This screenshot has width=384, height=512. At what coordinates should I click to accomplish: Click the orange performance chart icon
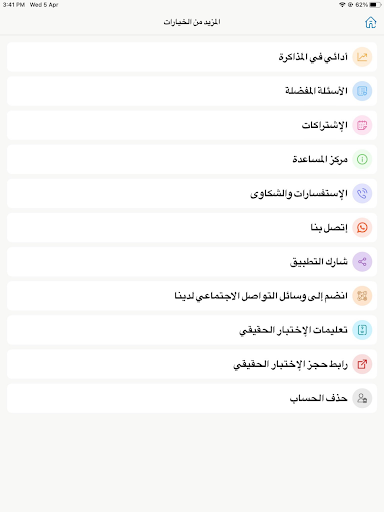point(362,57)
